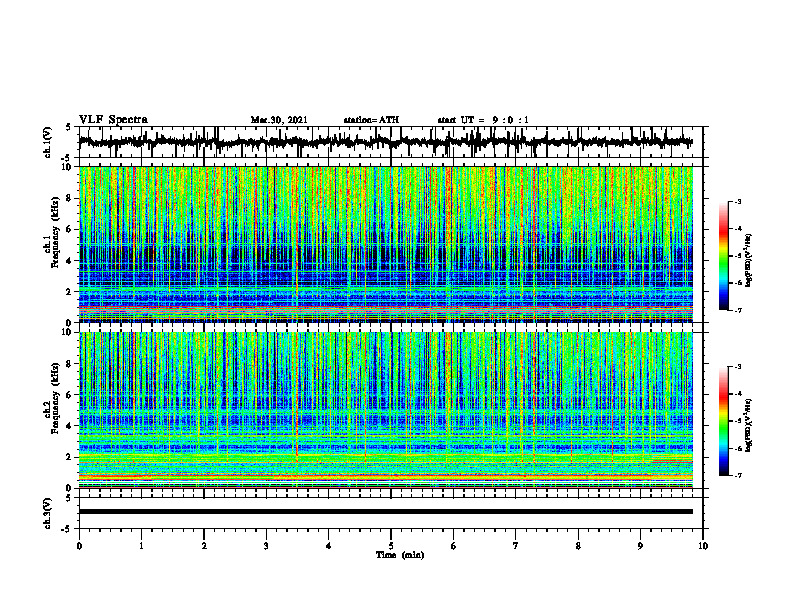Click time axis tick label "3"
792x612 pixels.
266,546
